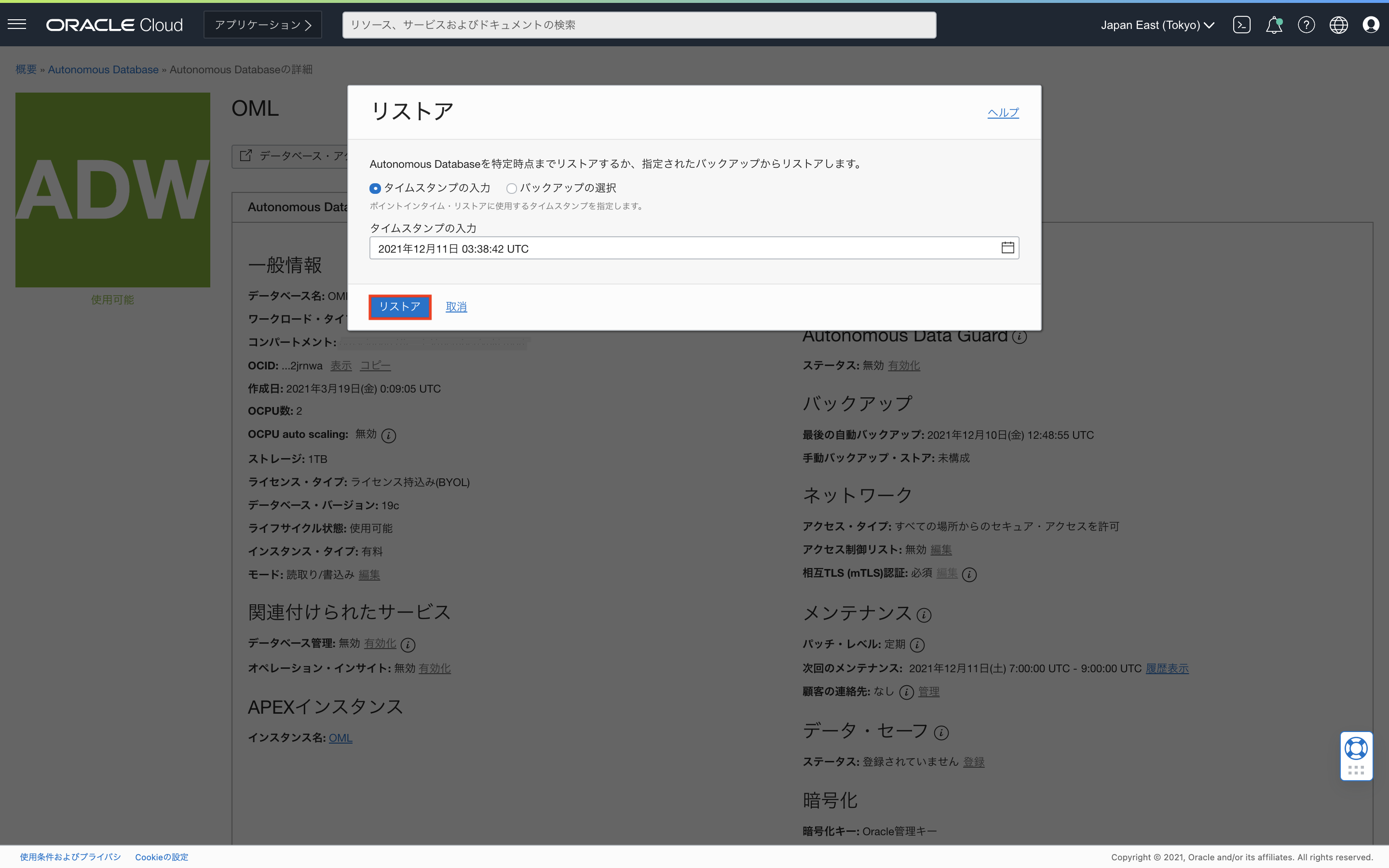Expand the Japan East (Tokyo) region dropdown
This screenshot has width=1389, height=868.
[x=1157, y=25]
